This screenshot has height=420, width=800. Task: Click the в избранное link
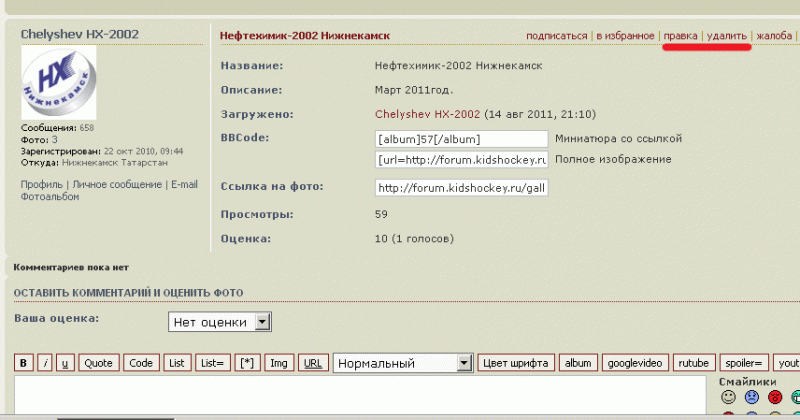tap(625, 36)
